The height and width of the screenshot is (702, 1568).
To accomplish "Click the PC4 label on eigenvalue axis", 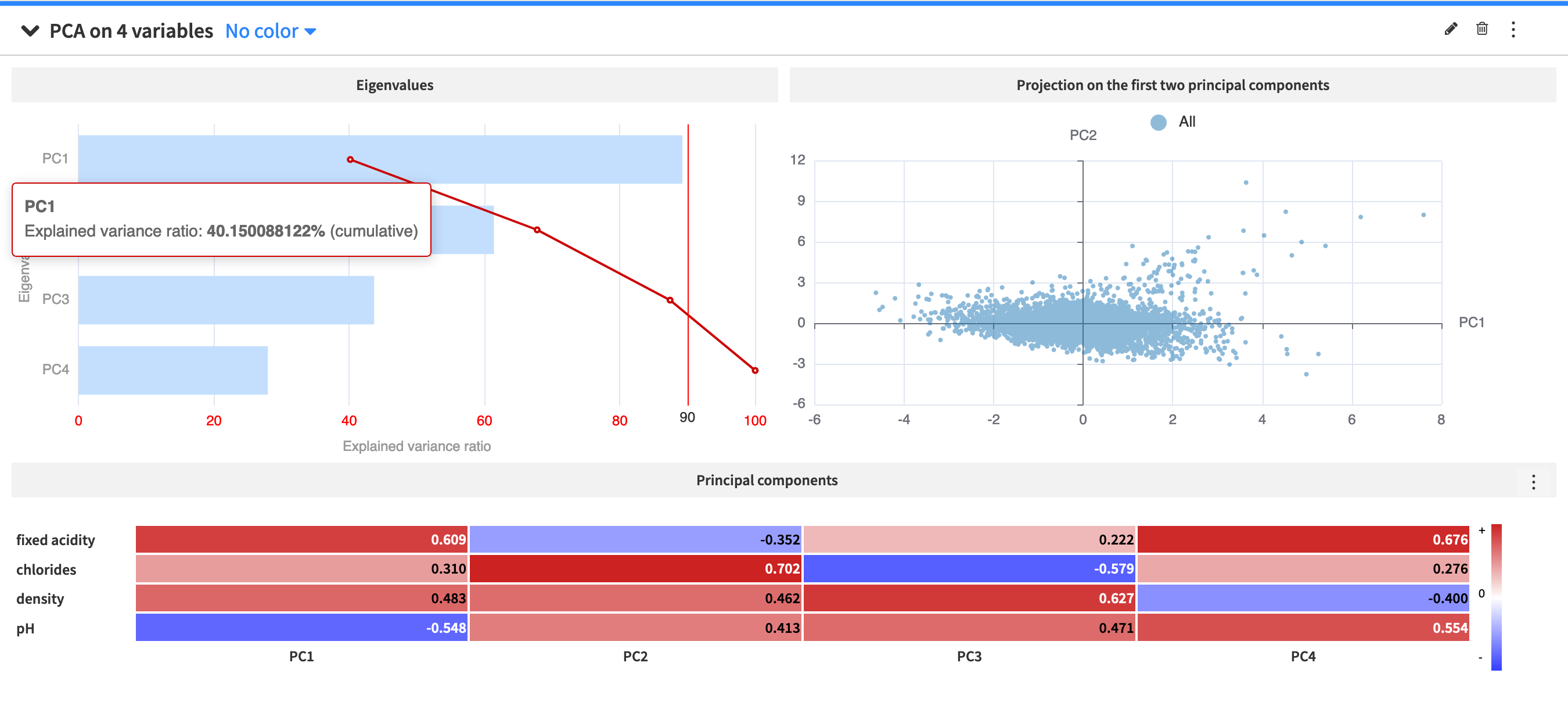I will point(55,370).
